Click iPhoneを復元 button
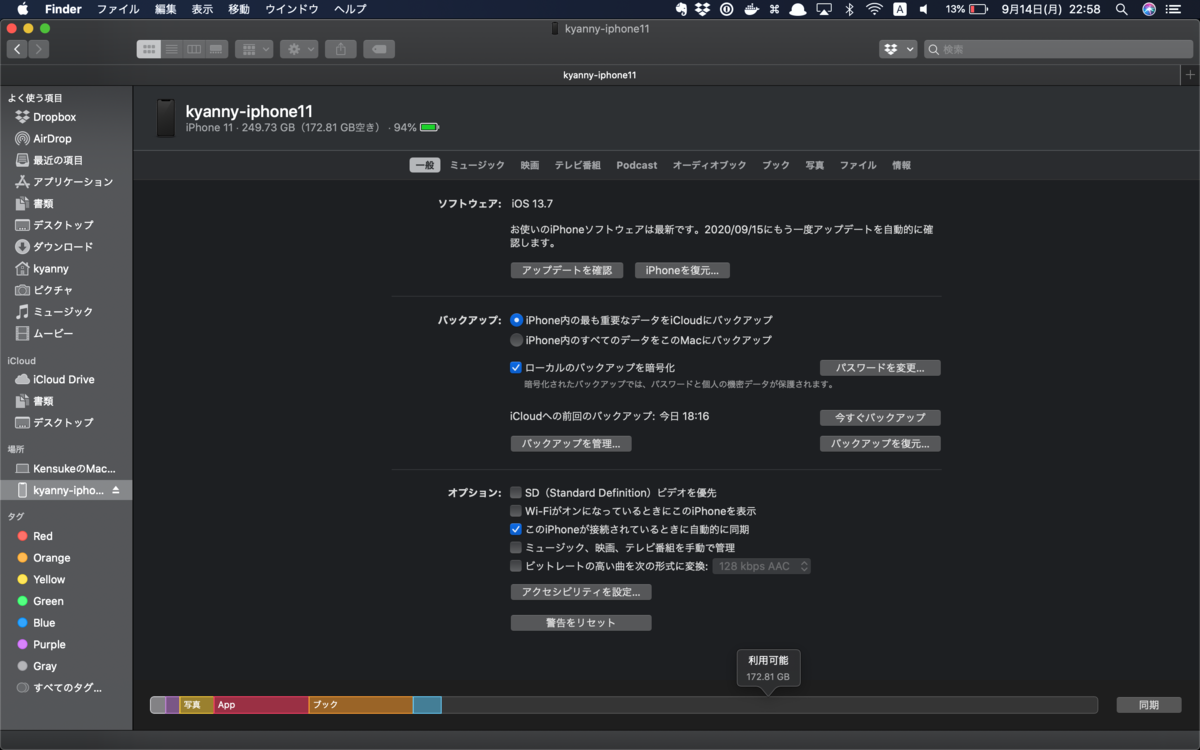Image resolution: width=1200 pixels, height=750 pixels. coord(682,270)
